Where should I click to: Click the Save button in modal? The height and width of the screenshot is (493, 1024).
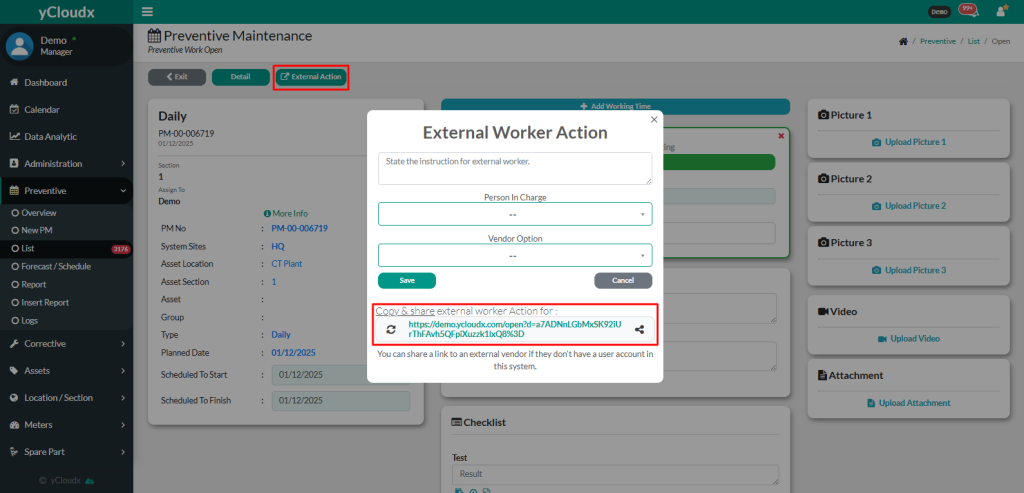406,281
